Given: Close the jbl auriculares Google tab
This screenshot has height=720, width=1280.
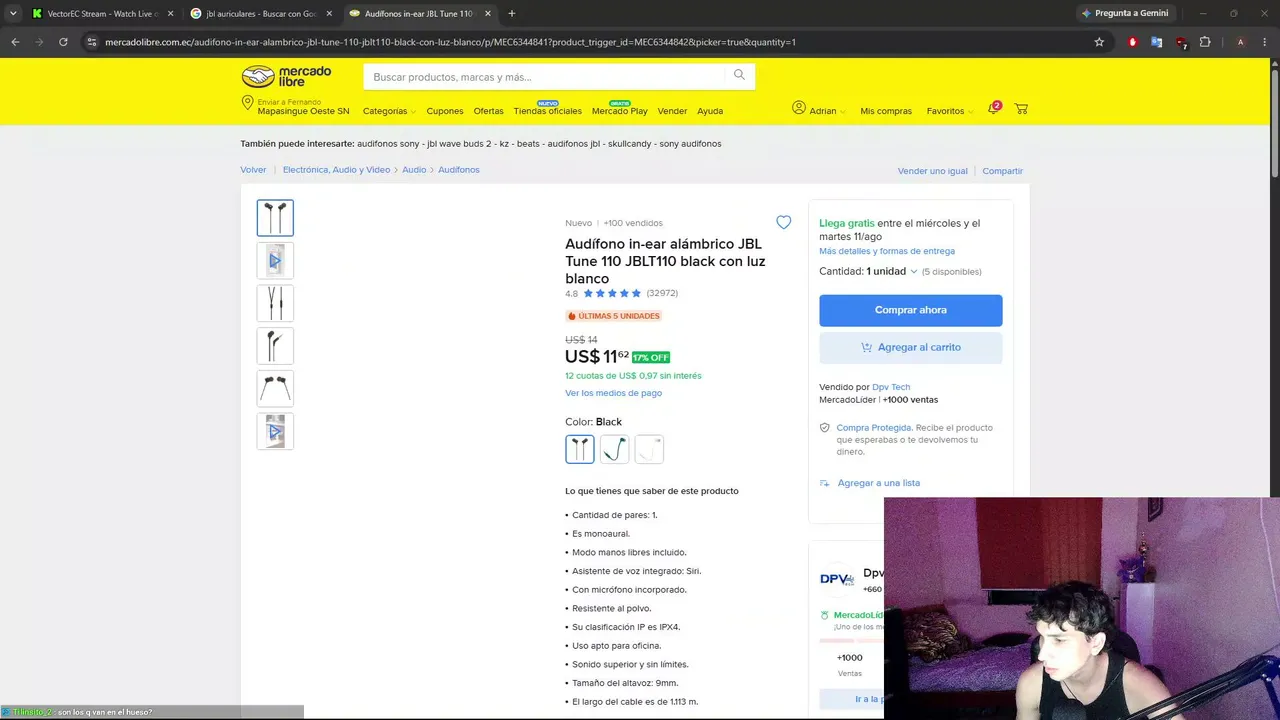Looking at the screenshot, I should tap(329, 13).
